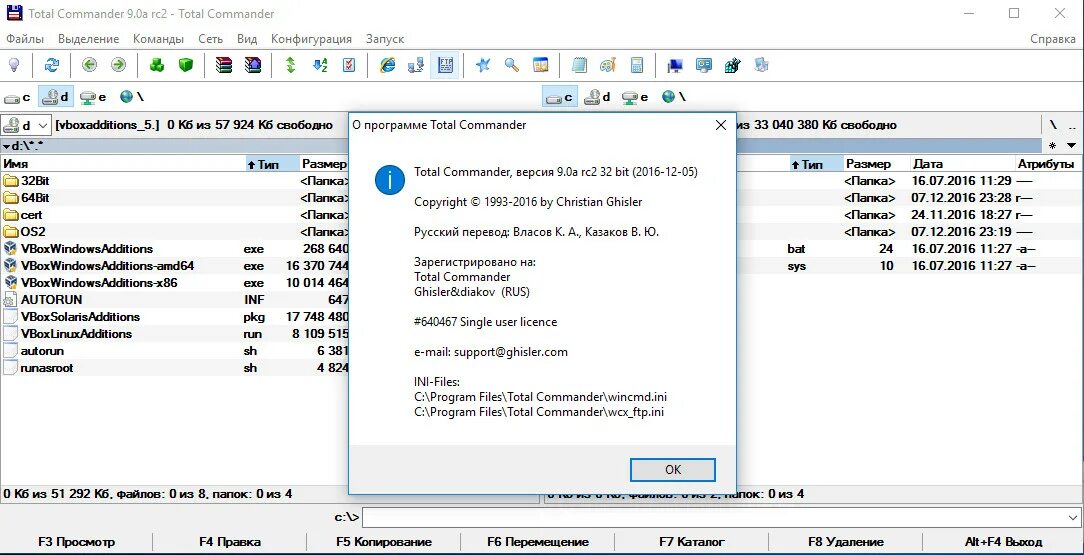Select drive c in right drive bar

[x=560, y=97]
